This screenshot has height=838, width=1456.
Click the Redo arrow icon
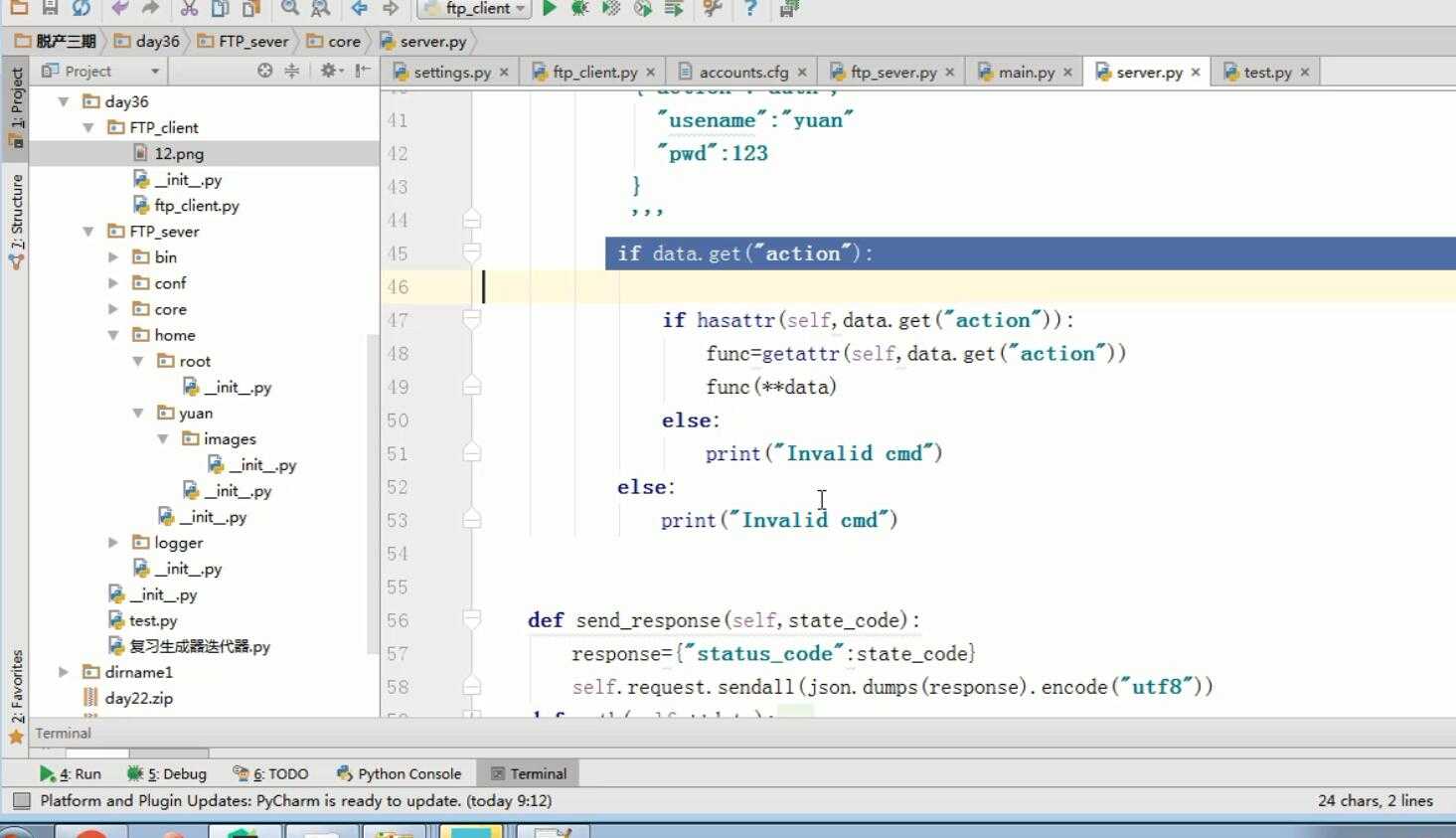[x=150, y=8]
